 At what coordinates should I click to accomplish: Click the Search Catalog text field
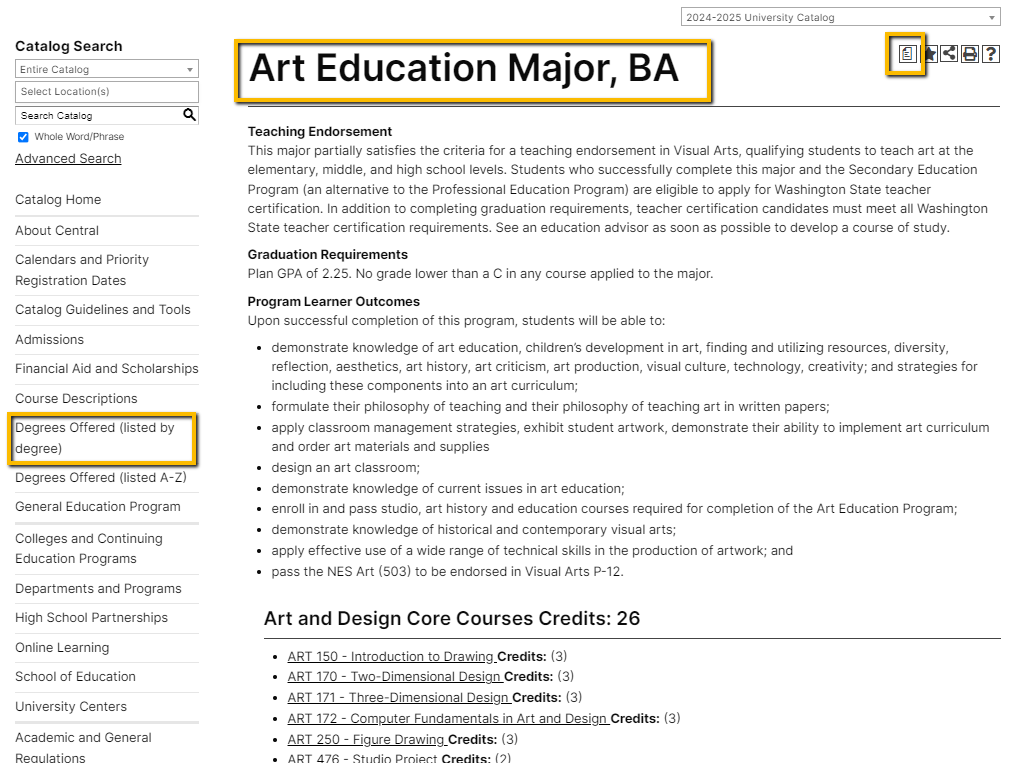pyautogui.click(x=98, y=116)
